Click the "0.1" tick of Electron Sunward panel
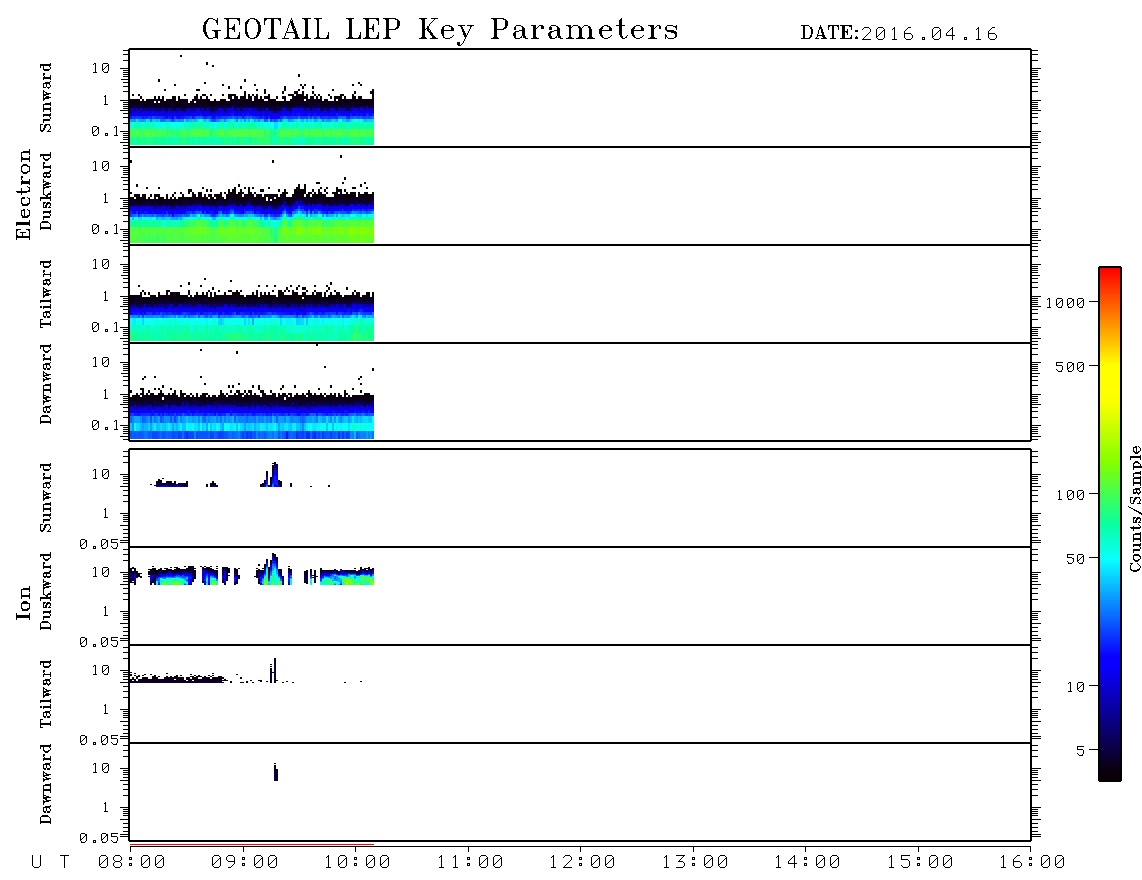The height and width of the screenshot is (880, 1142). click(105, 132)
